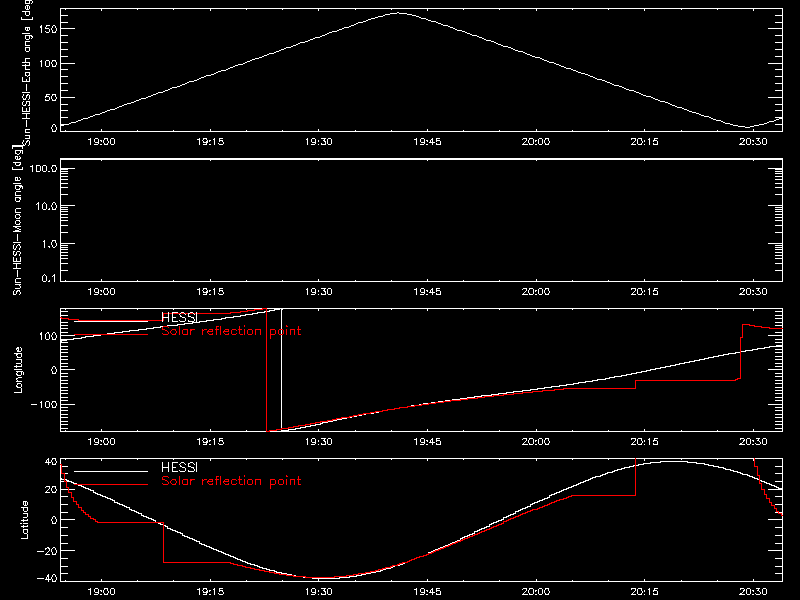Screen dimensions: 800x600
Task: Click 19:00 under the Earth angle plot
Action: (x=102, y=141)
